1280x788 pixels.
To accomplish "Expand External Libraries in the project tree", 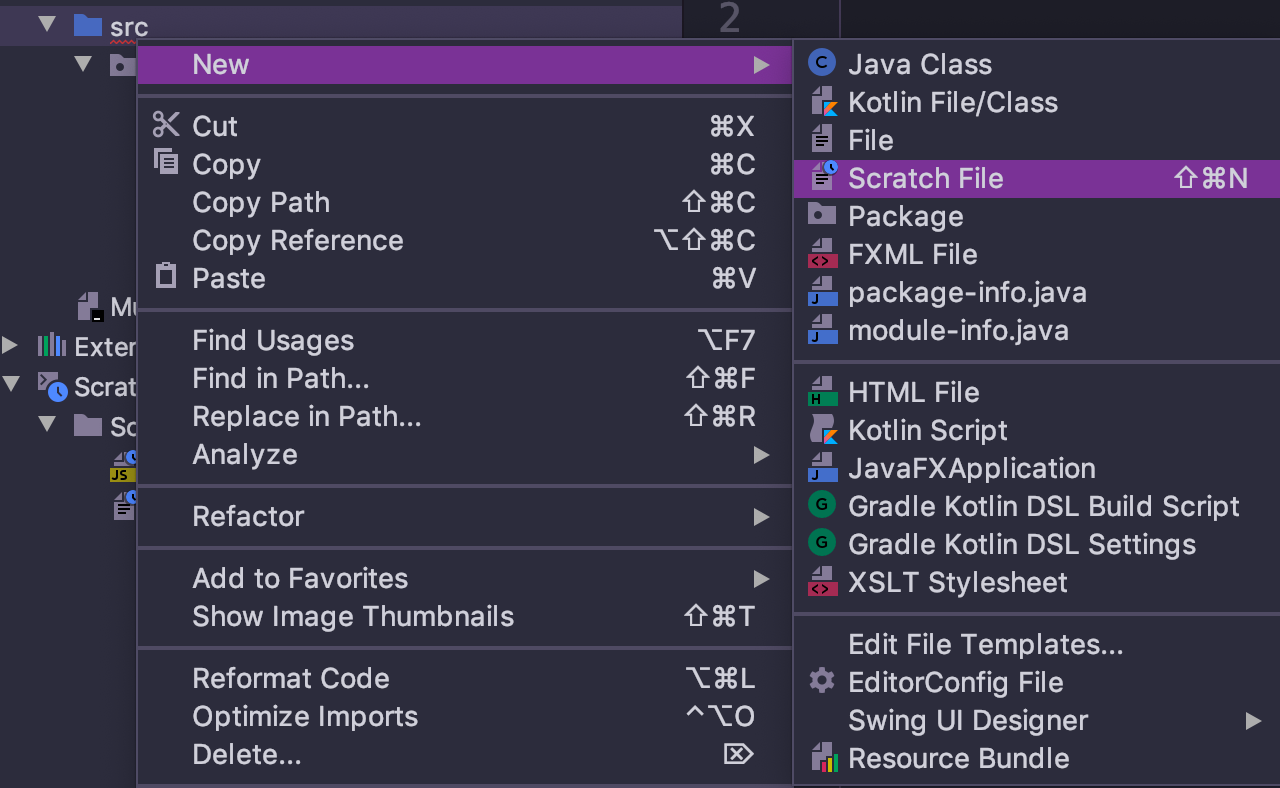I will pos(10,346).
